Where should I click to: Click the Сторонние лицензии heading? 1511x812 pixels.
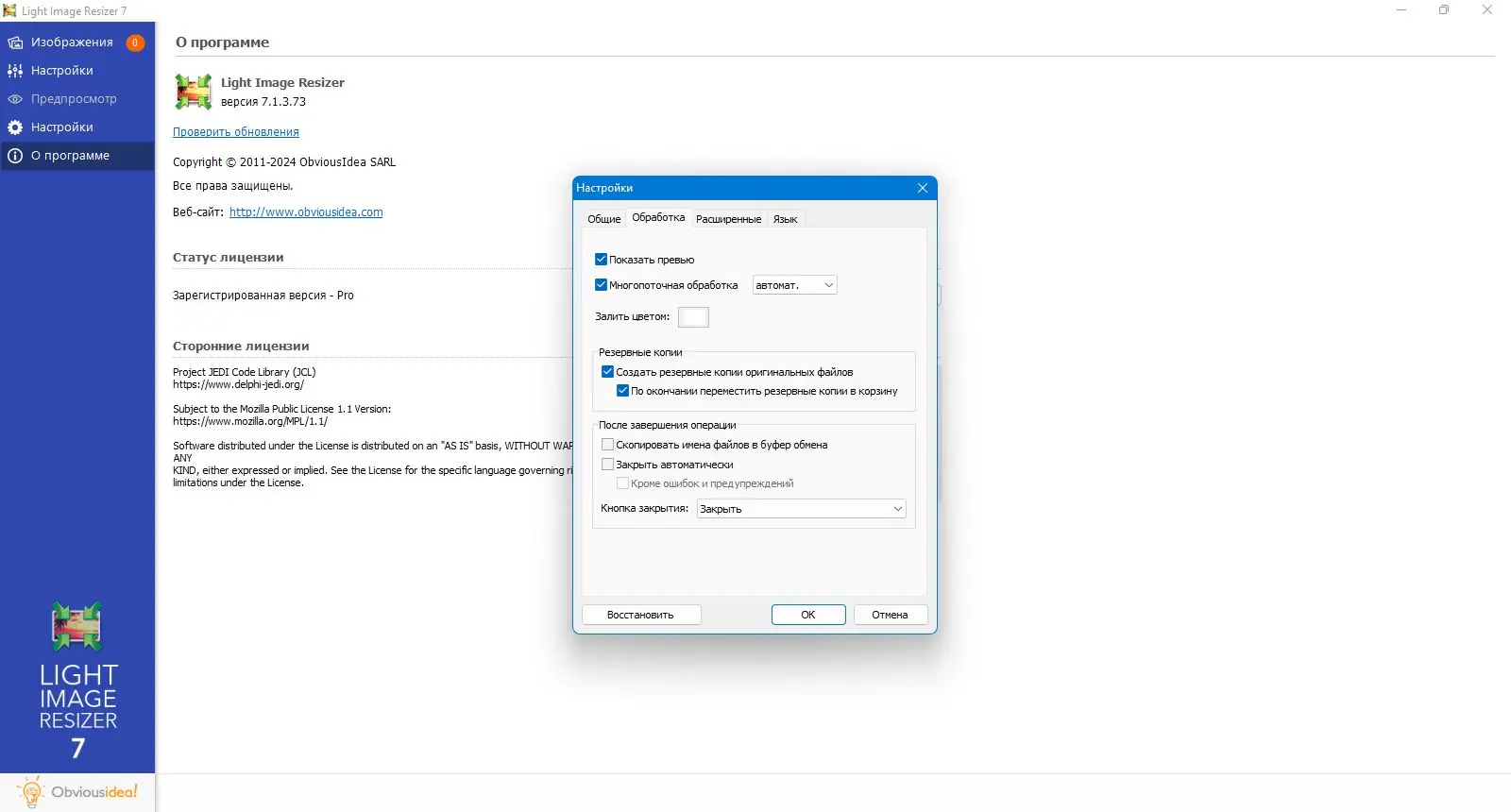(241, 346)
